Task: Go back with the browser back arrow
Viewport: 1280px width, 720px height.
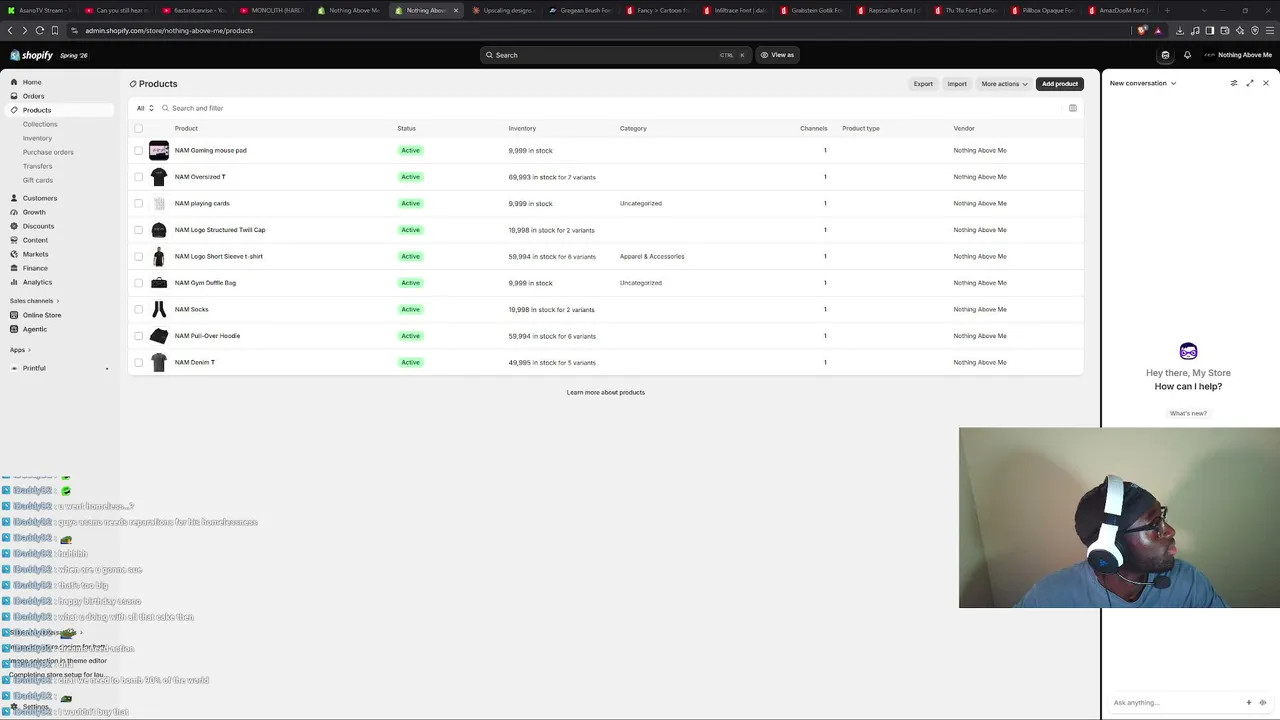Action: point(10,30)
